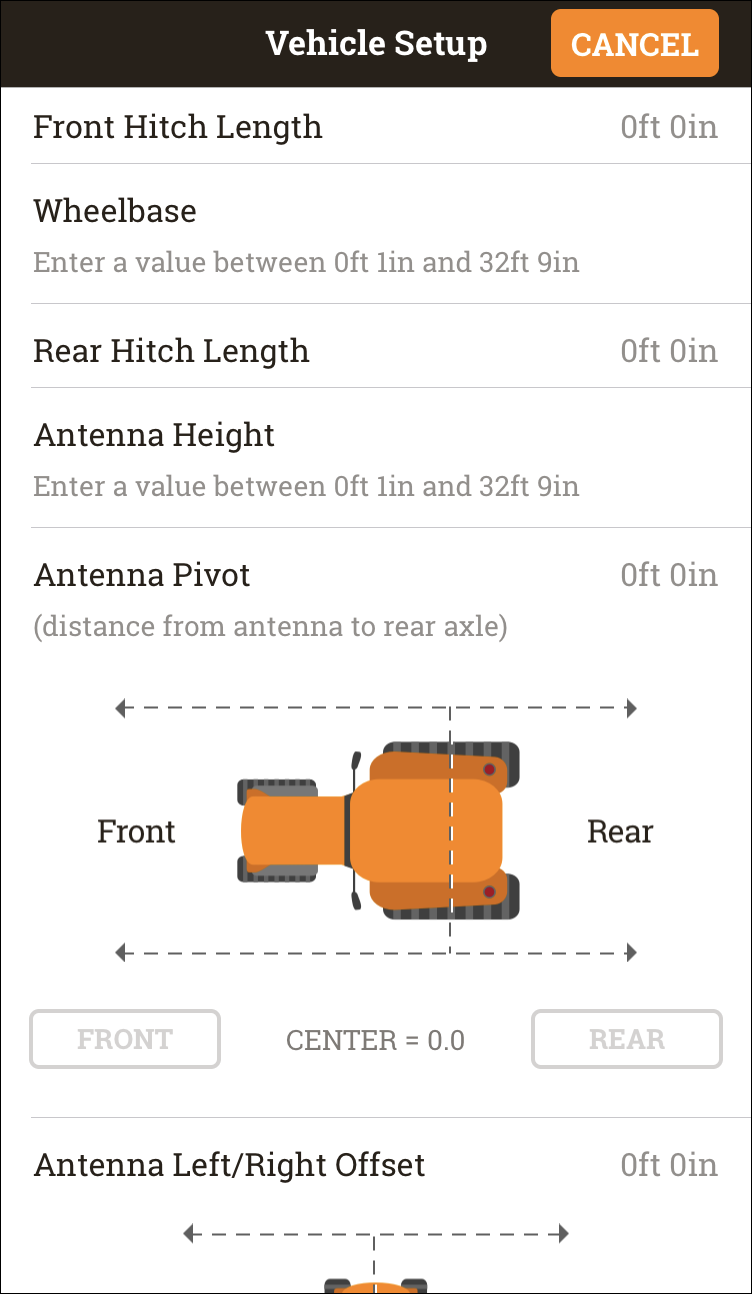752x1294 pixels.
Task: Click the left arrowhead below the tractor
Action: (x=121, y=953)
